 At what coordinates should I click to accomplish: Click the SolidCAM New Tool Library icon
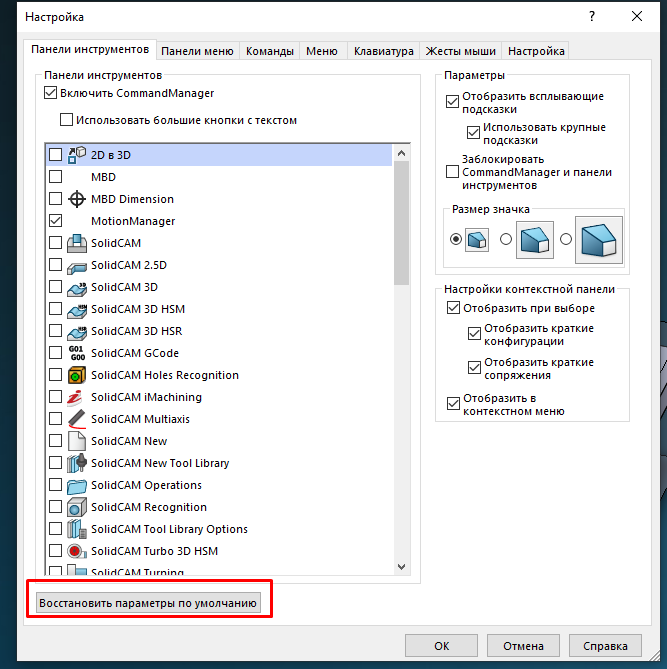click(x=77, y=463)
